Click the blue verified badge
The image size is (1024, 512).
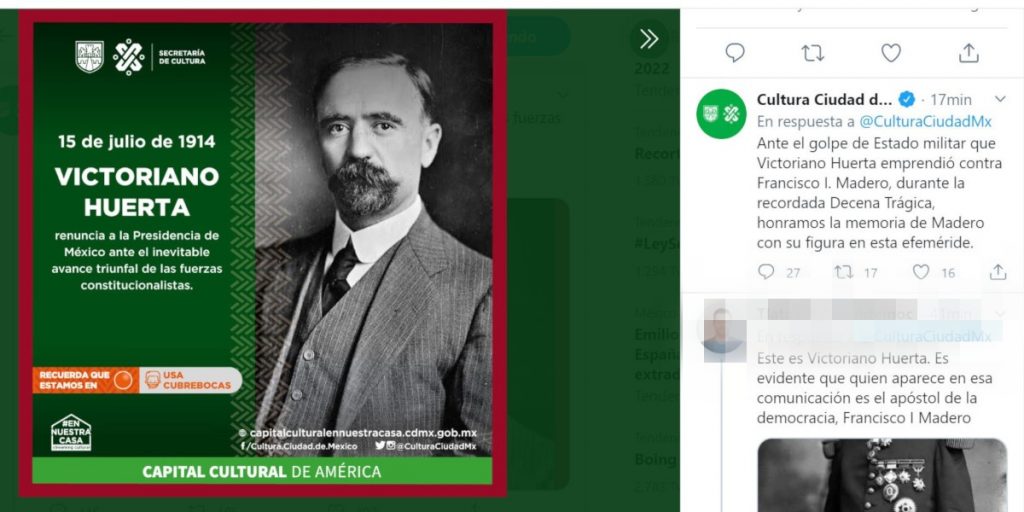pyautogui.click(x=906, y=99)
